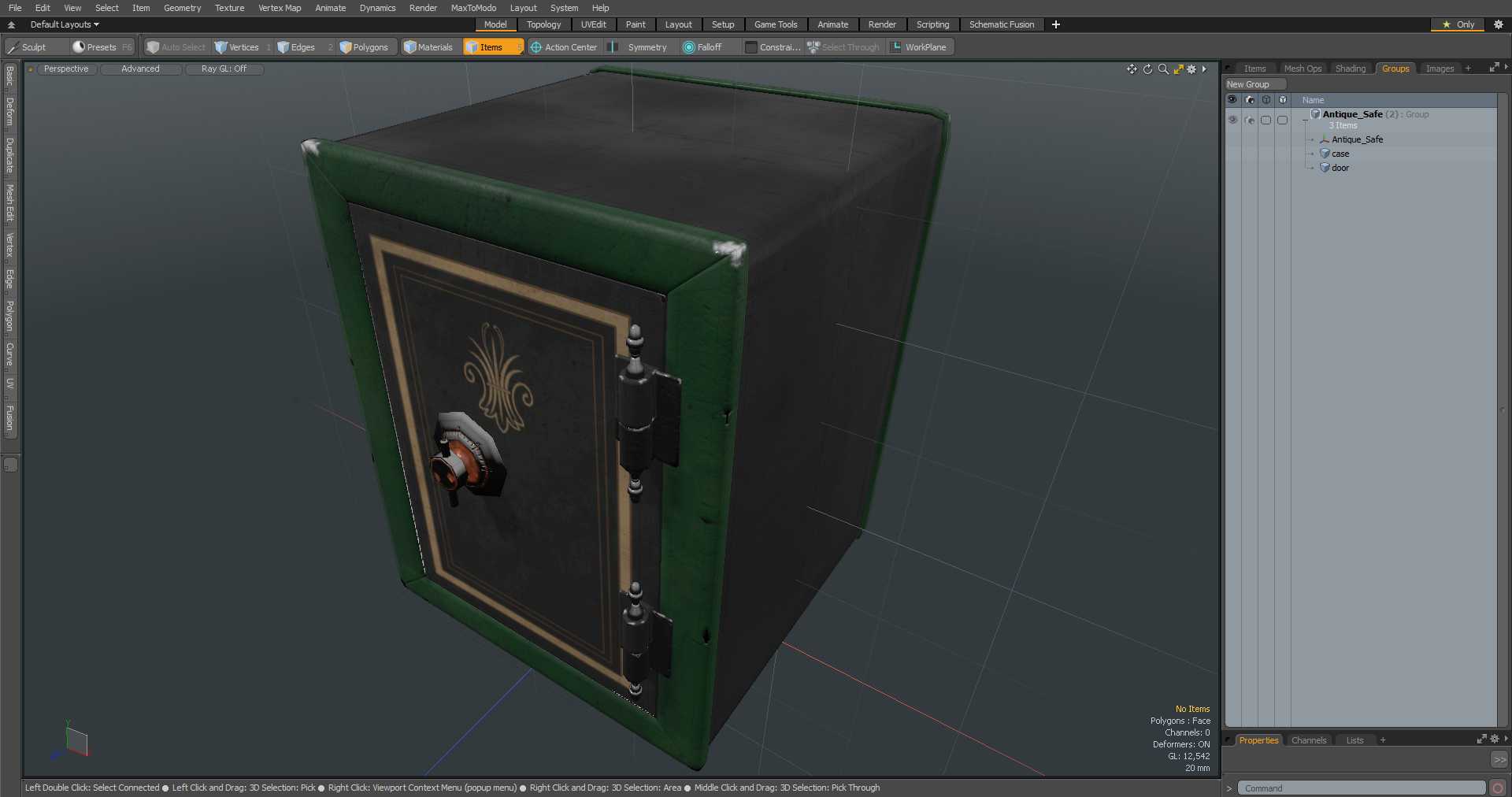Toggle select checkbox for Antique_Safe group
Screen dimensions: 1512x797
pyautogui.click(x=1266, y=120)
